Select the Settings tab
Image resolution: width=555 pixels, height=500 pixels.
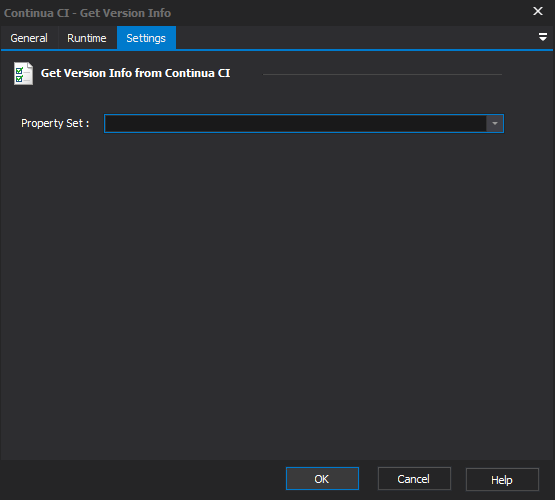coord(146,38)
